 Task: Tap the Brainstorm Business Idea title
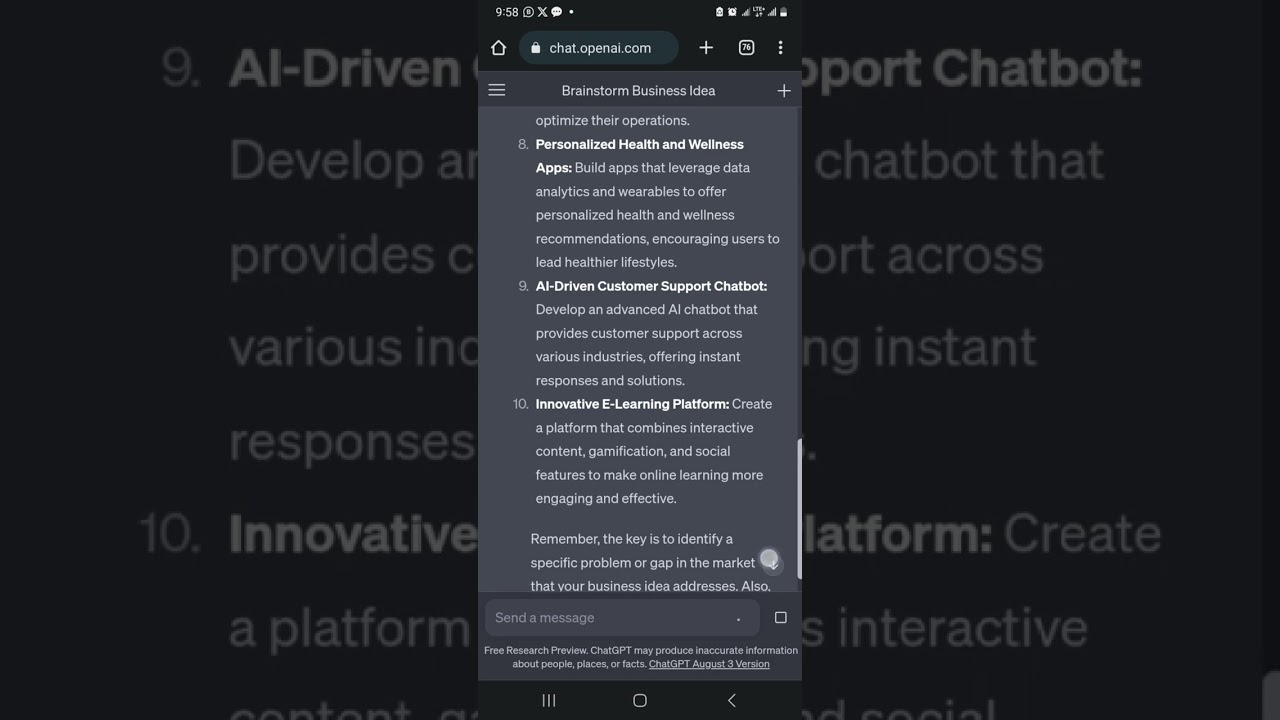(638, 90)
